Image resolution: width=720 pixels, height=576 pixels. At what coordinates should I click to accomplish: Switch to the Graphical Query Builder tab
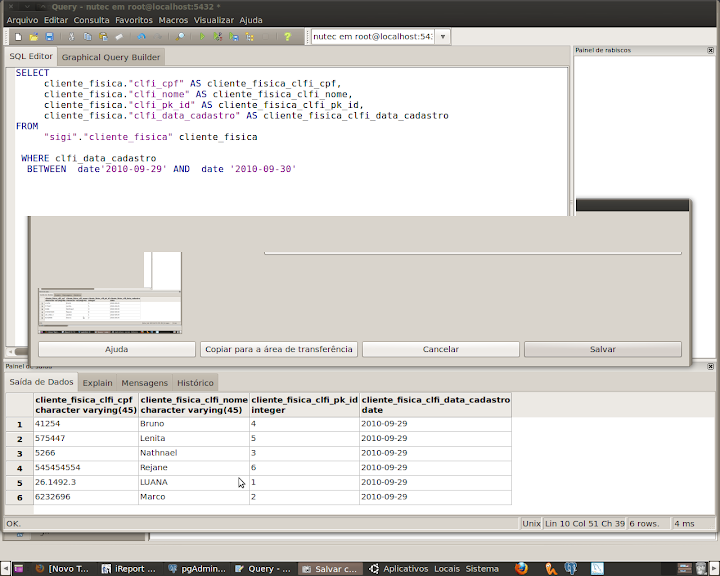point(111,57)
